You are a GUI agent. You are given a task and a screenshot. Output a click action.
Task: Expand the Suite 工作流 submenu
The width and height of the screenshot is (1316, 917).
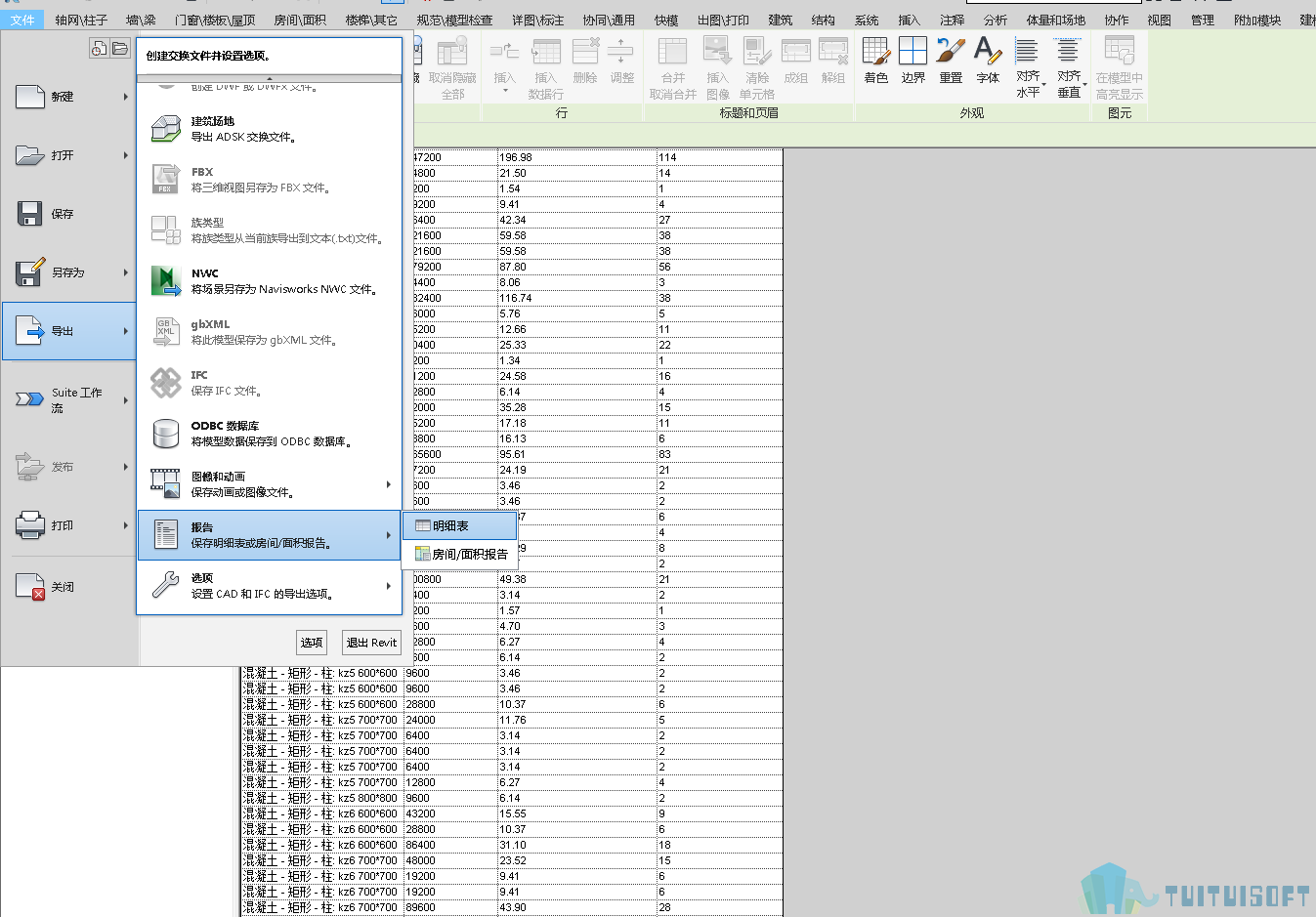pos(126,399)
